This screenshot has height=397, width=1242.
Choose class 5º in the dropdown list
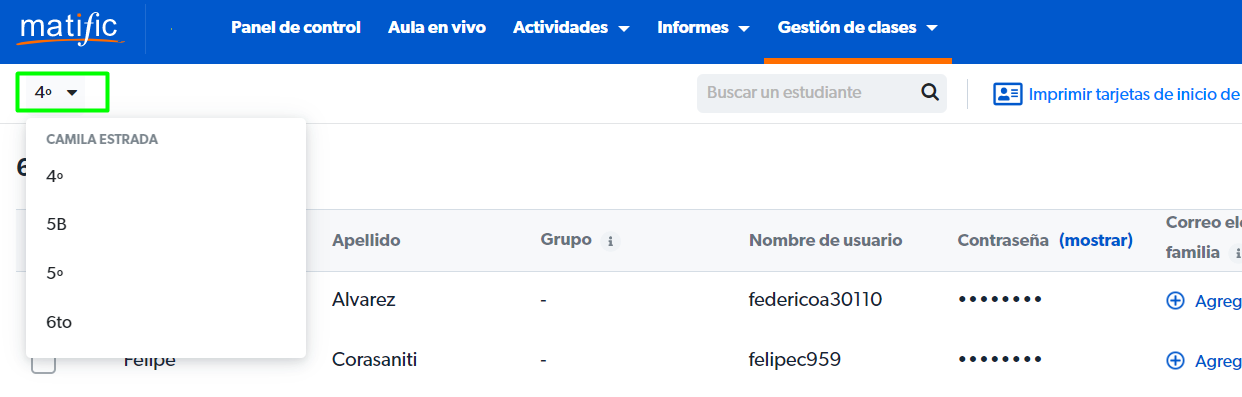pyautogui.click(x=166, y=273)
